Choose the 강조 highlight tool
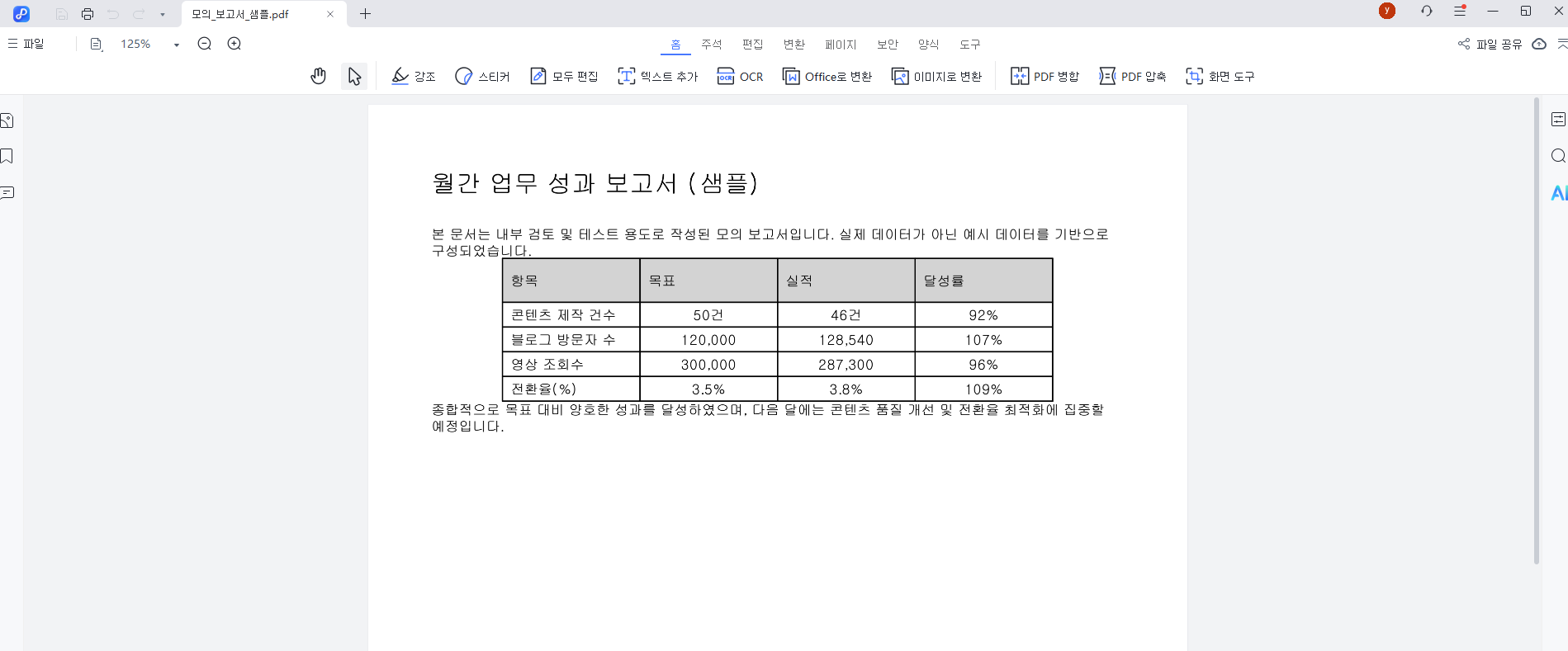Viewport: 1568px width, 651px height. pyautogui.click(x=413, y=77)
